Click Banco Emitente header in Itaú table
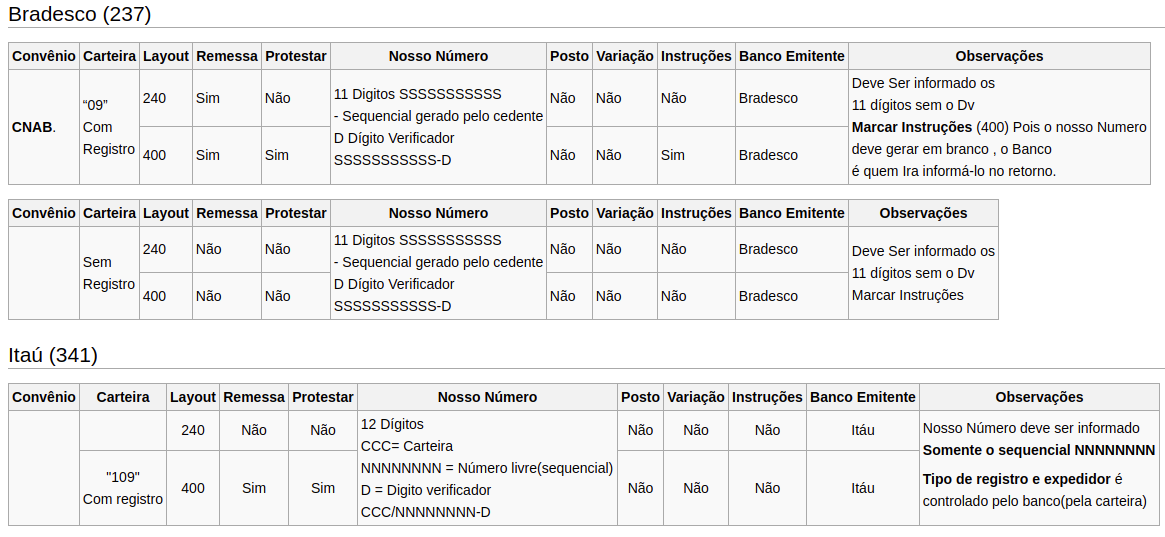This screenshot has height=537, width=1165. [x=863, y=397]
